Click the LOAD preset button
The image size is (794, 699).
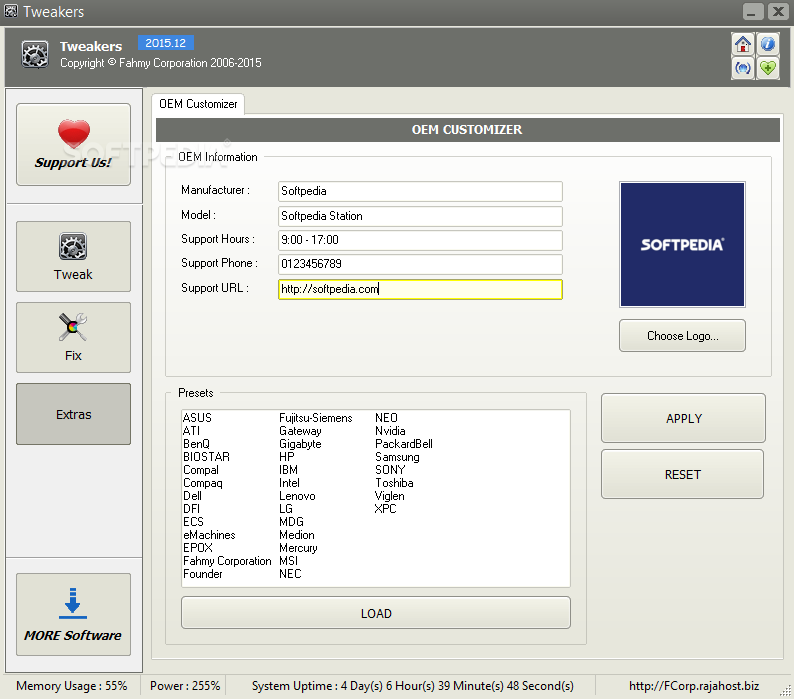[376, 613]
